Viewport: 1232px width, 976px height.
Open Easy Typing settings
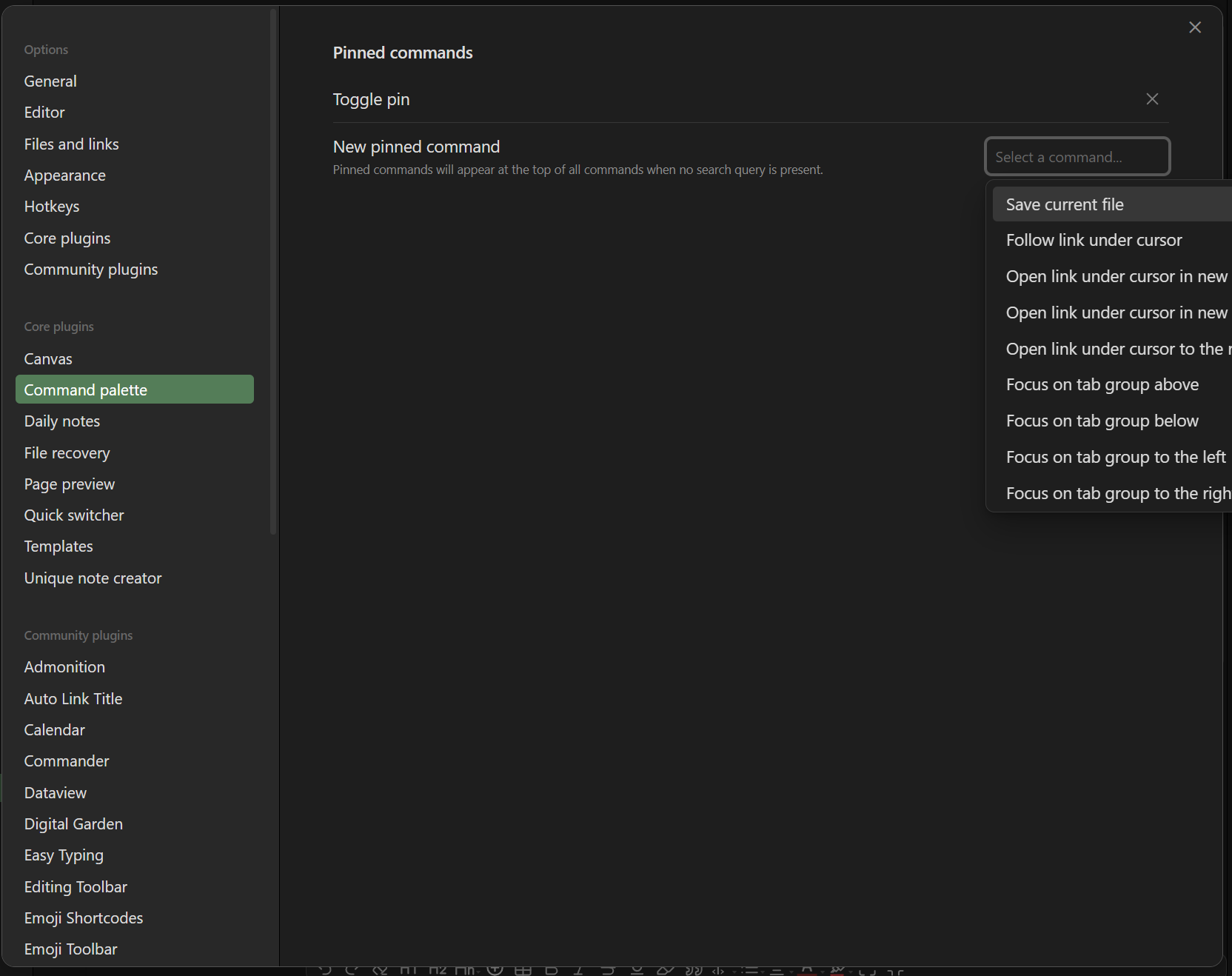pos(135,855)
